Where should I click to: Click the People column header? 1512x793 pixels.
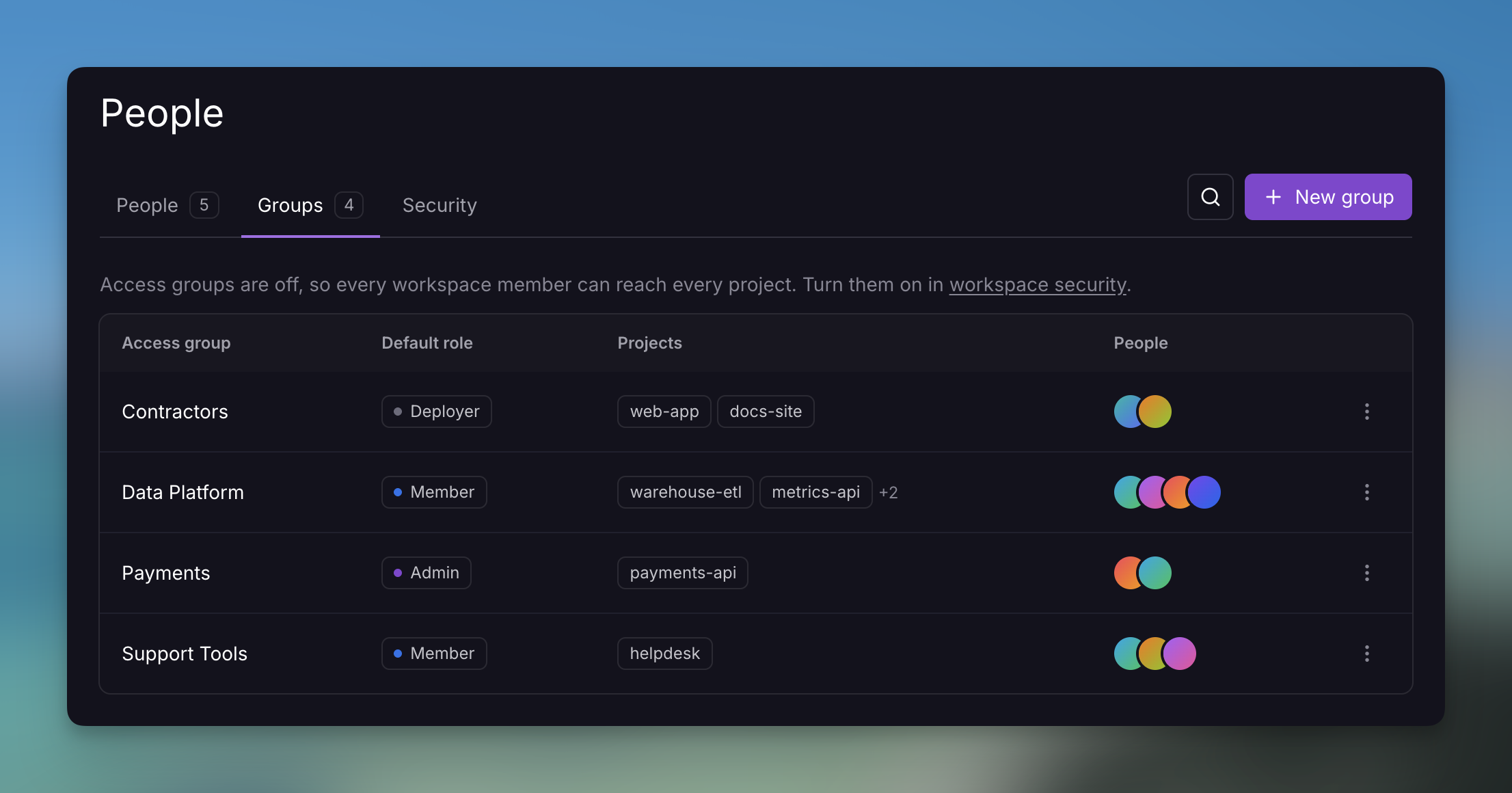tap(1141, 343)
